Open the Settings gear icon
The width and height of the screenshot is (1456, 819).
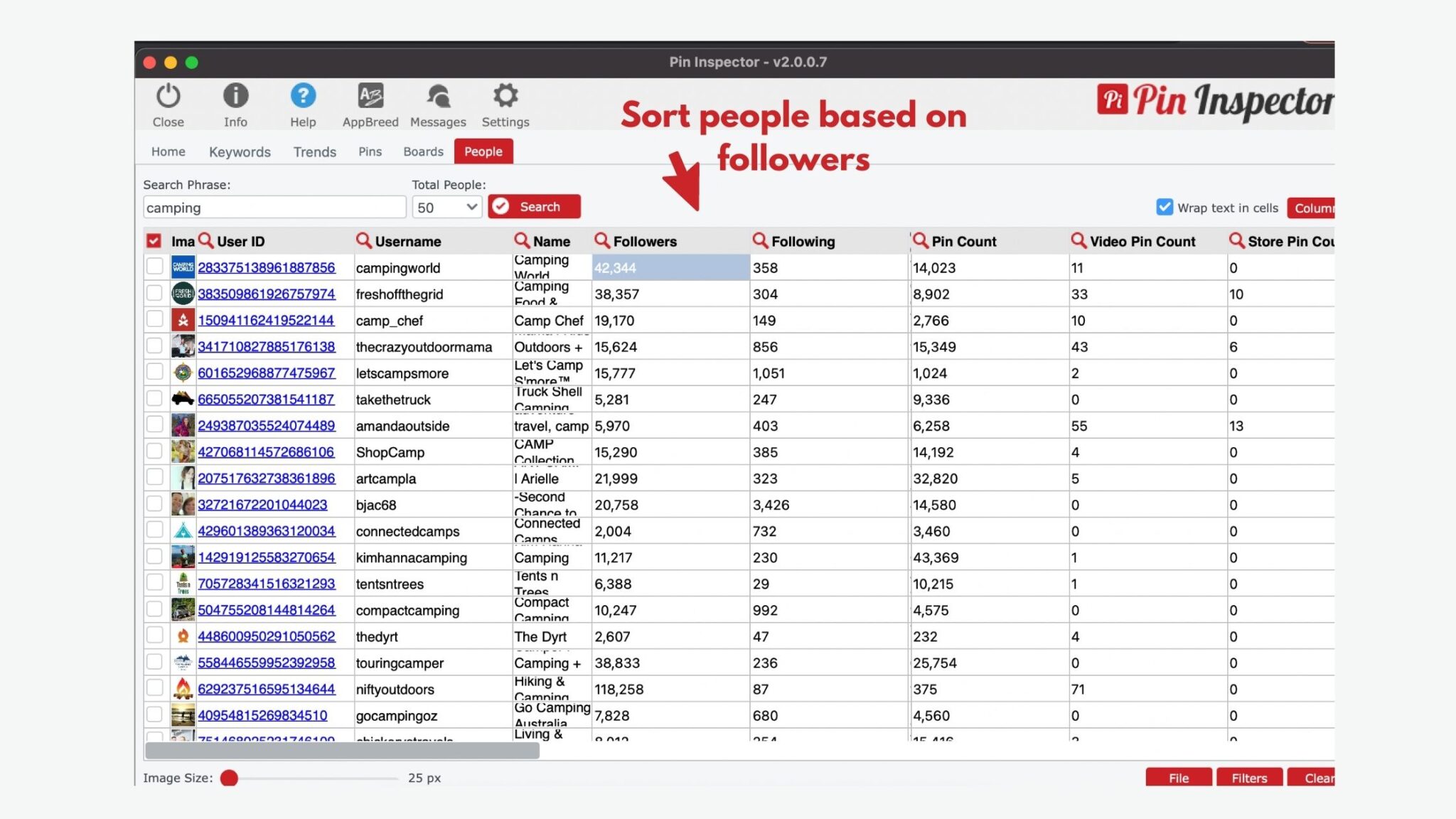pos(505,96)
